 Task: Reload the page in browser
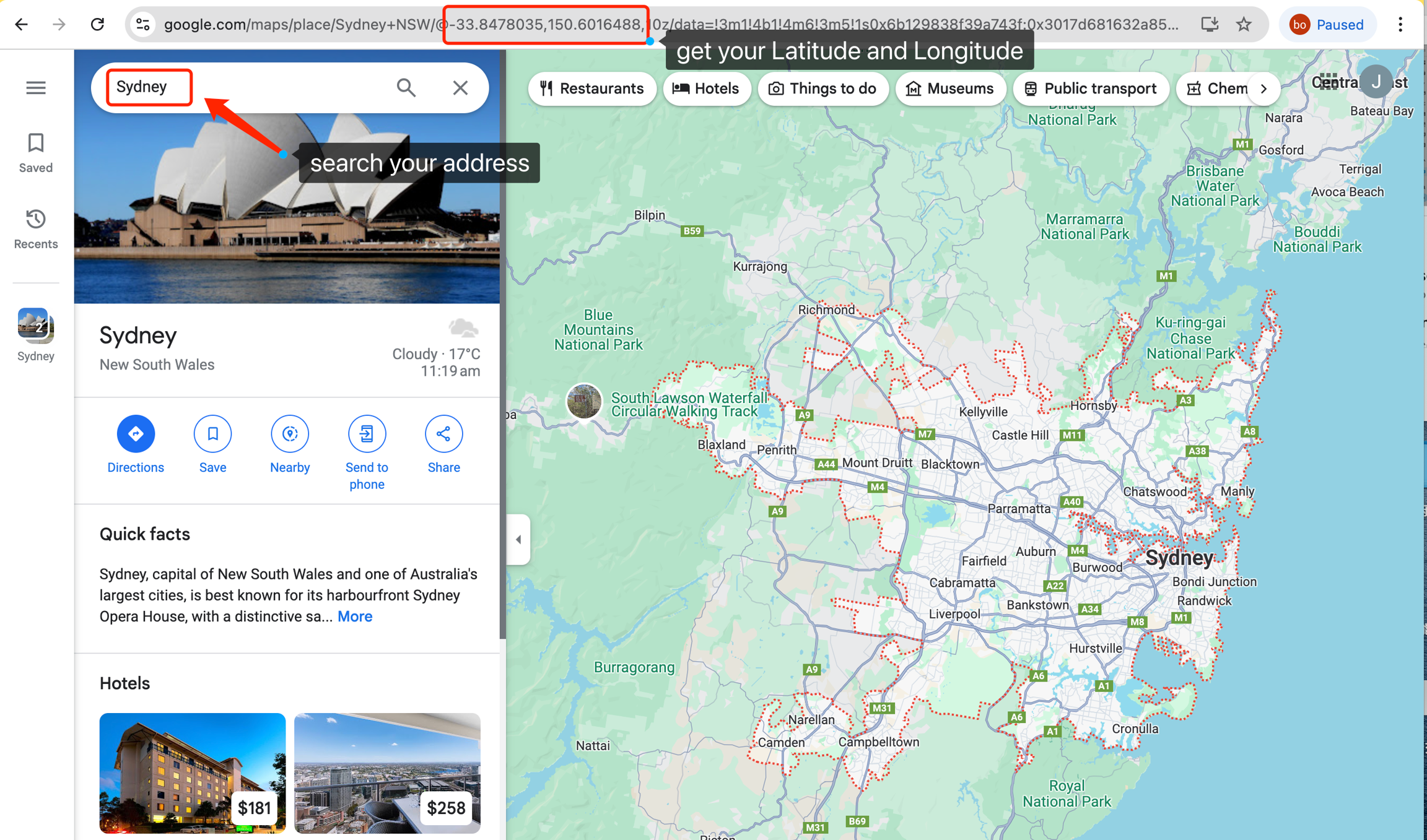coord(97,25)
